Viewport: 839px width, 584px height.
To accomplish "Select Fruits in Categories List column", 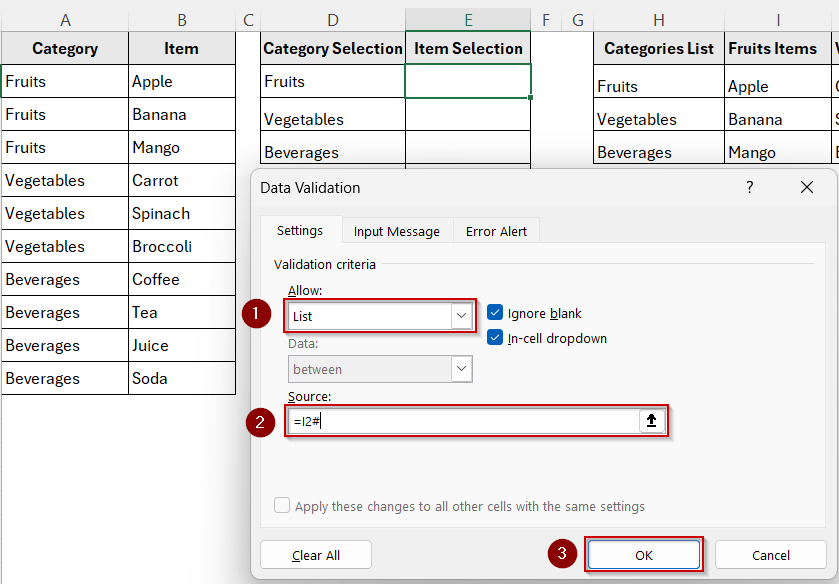I will (659, 81).
